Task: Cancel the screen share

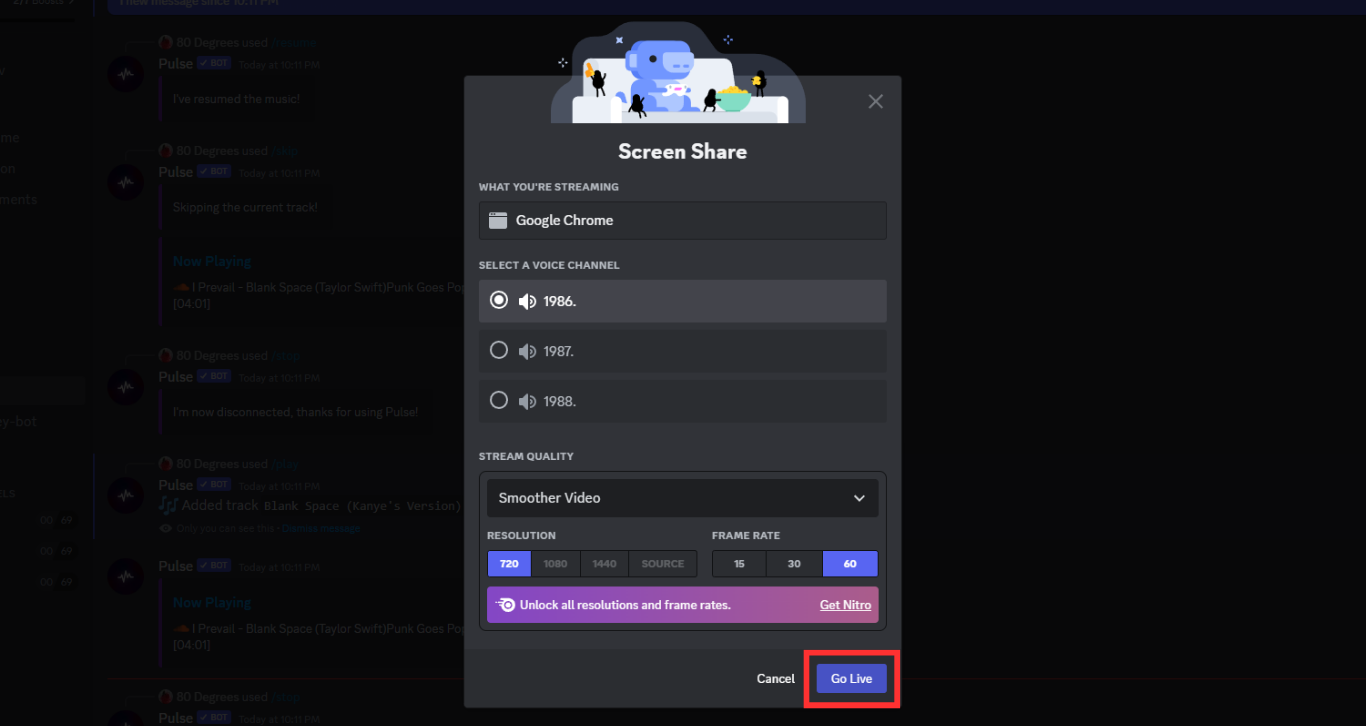Action: click(775, 679)
